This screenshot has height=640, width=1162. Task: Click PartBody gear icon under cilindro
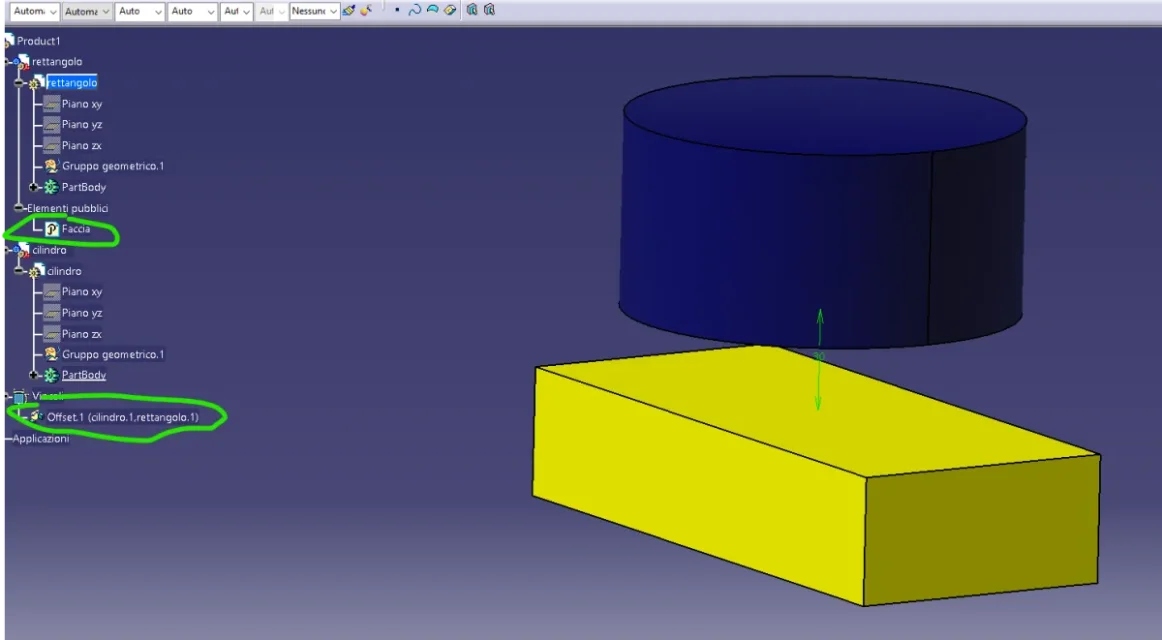coord(50,376)
